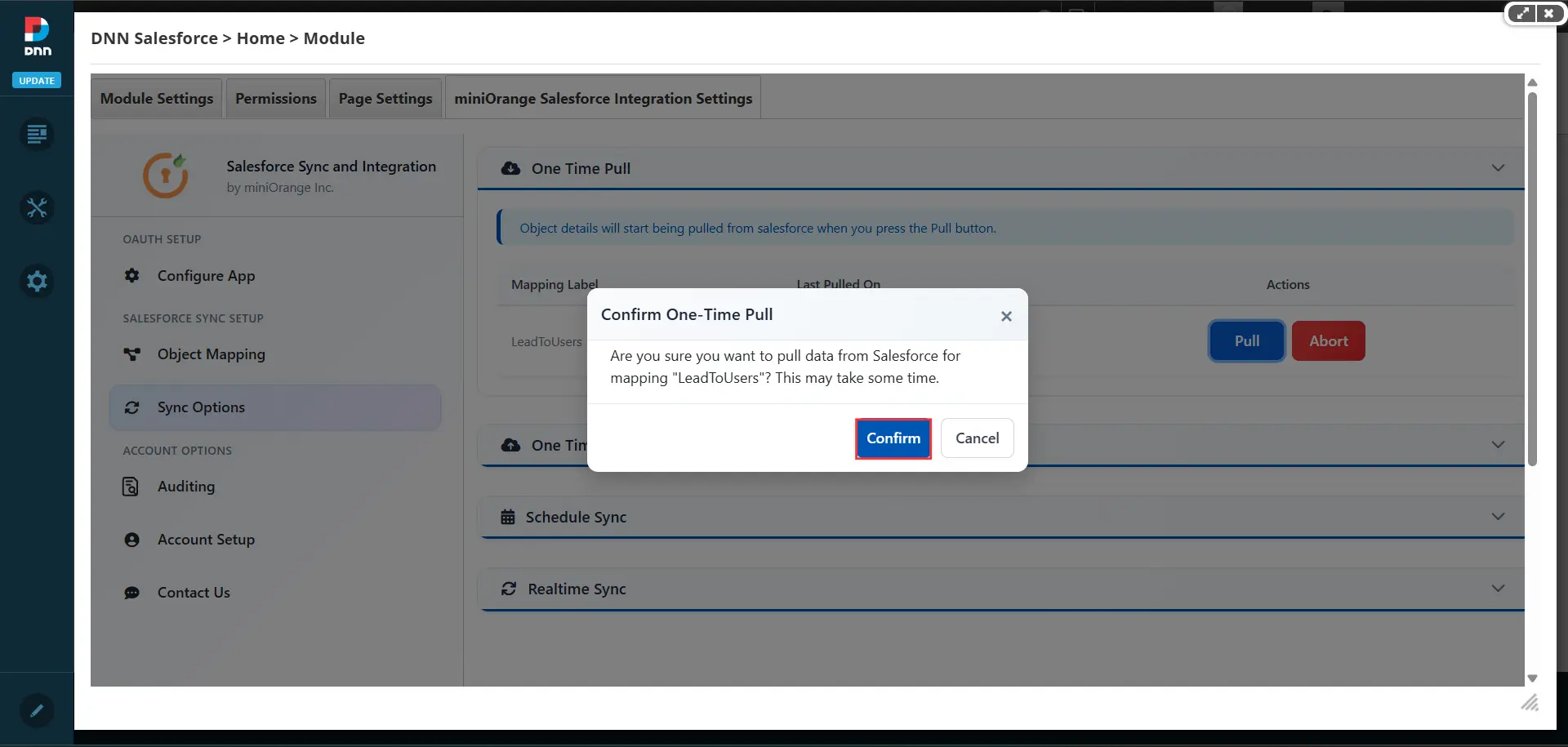Click the Pull button for LeadToUsers
The image size is (1568, 747).
pos(1246,341)
